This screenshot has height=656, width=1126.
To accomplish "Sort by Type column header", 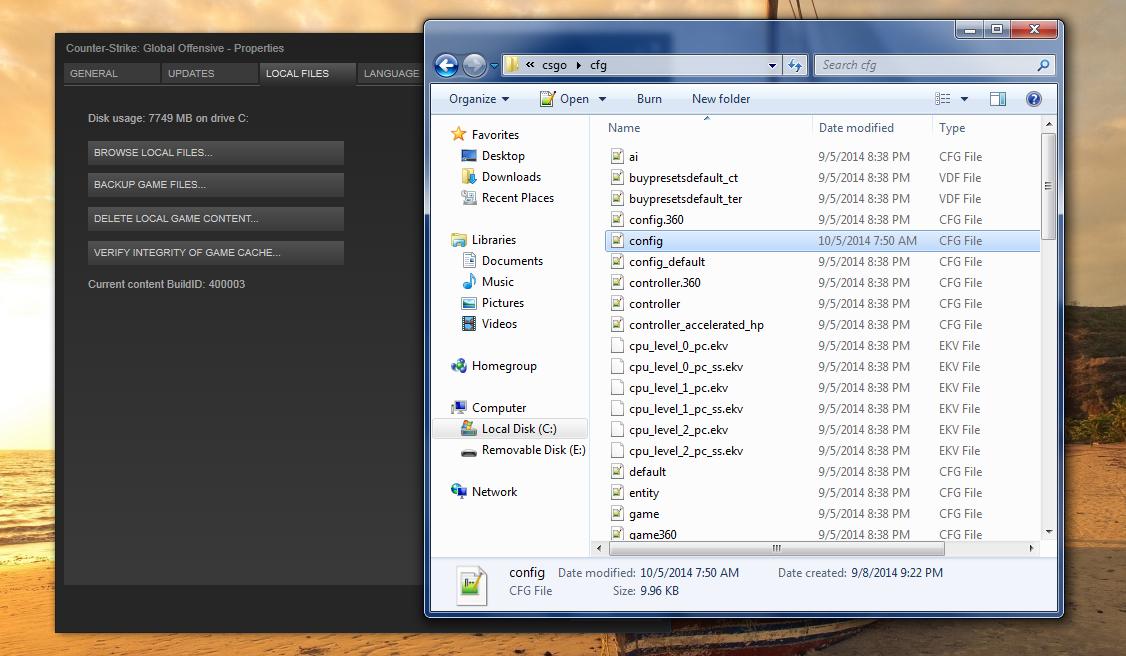I will point(952,128).
